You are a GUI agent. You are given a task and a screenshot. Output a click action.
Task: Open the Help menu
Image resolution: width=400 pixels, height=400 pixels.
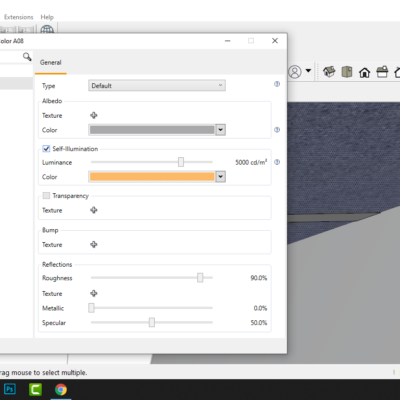point(47,17)
